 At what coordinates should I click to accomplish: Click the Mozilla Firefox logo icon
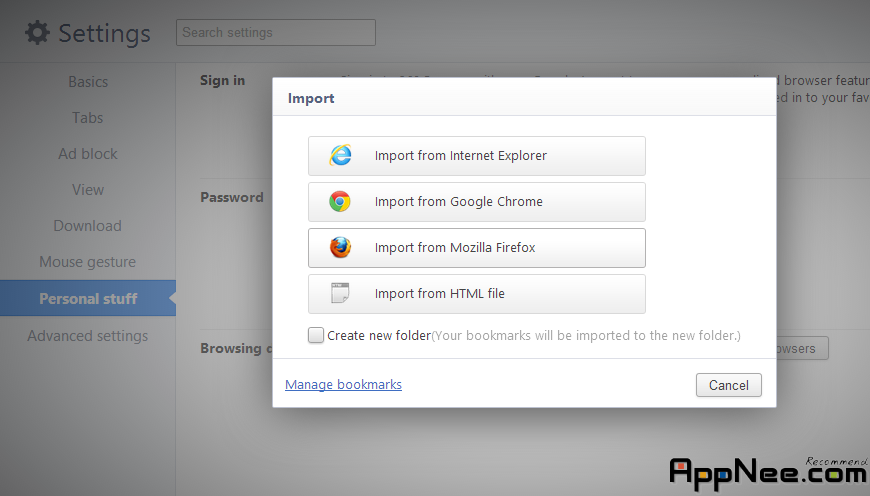[x=340, y=247]
